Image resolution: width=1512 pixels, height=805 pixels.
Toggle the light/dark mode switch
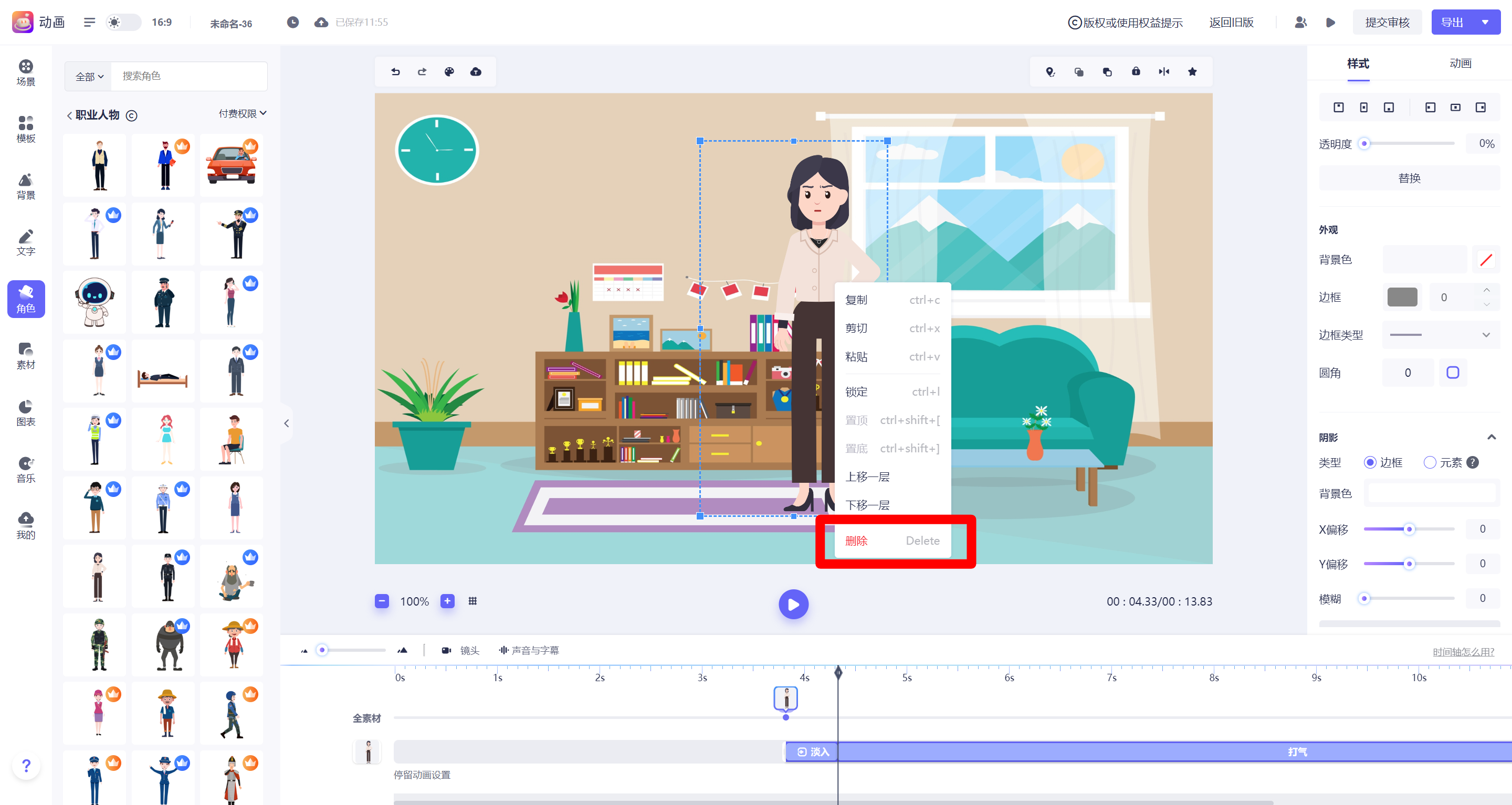[x=123, y=22]
